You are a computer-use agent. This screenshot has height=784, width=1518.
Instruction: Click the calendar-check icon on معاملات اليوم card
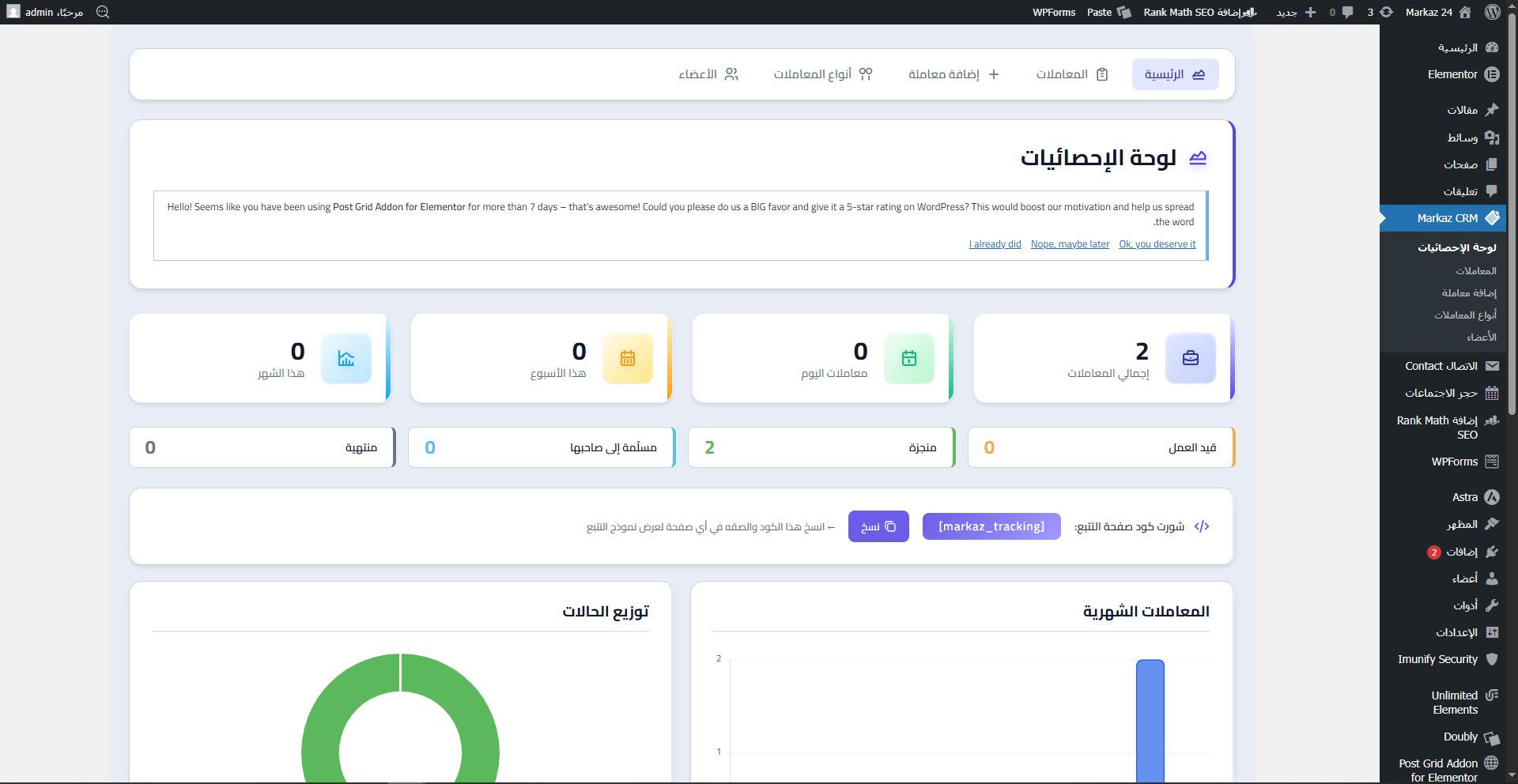(x=909, y=358)
